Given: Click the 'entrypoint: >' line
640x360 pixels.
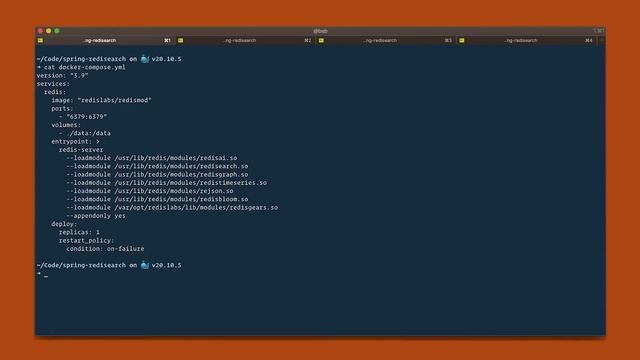Looking at the screenshot, I should point(76,142).
